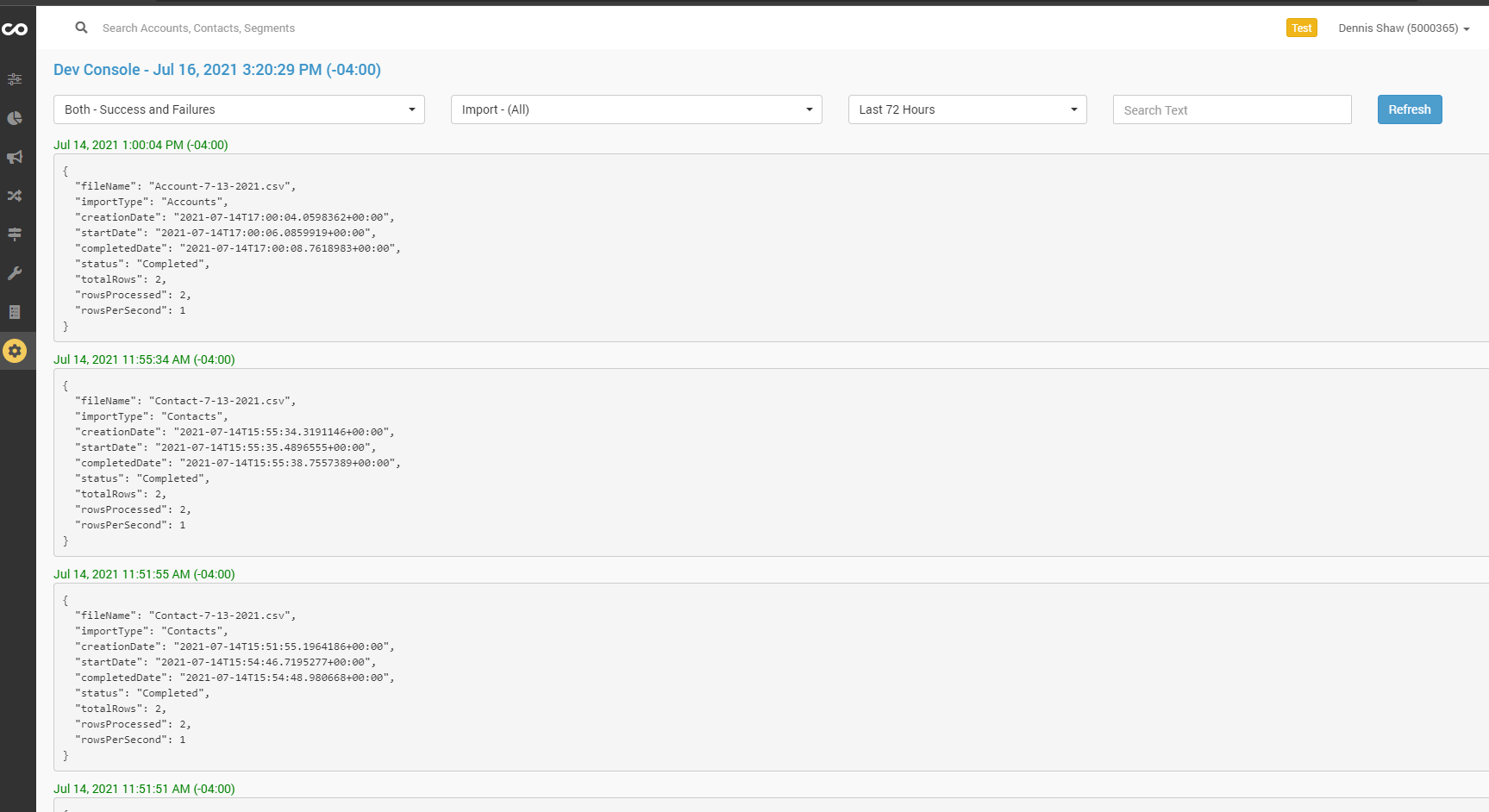Click completedDate 2021-07-14T17:00:08 line
The height and width of the screenshot is (812, 1489).
pyautogui.click(x=238, y=248)
